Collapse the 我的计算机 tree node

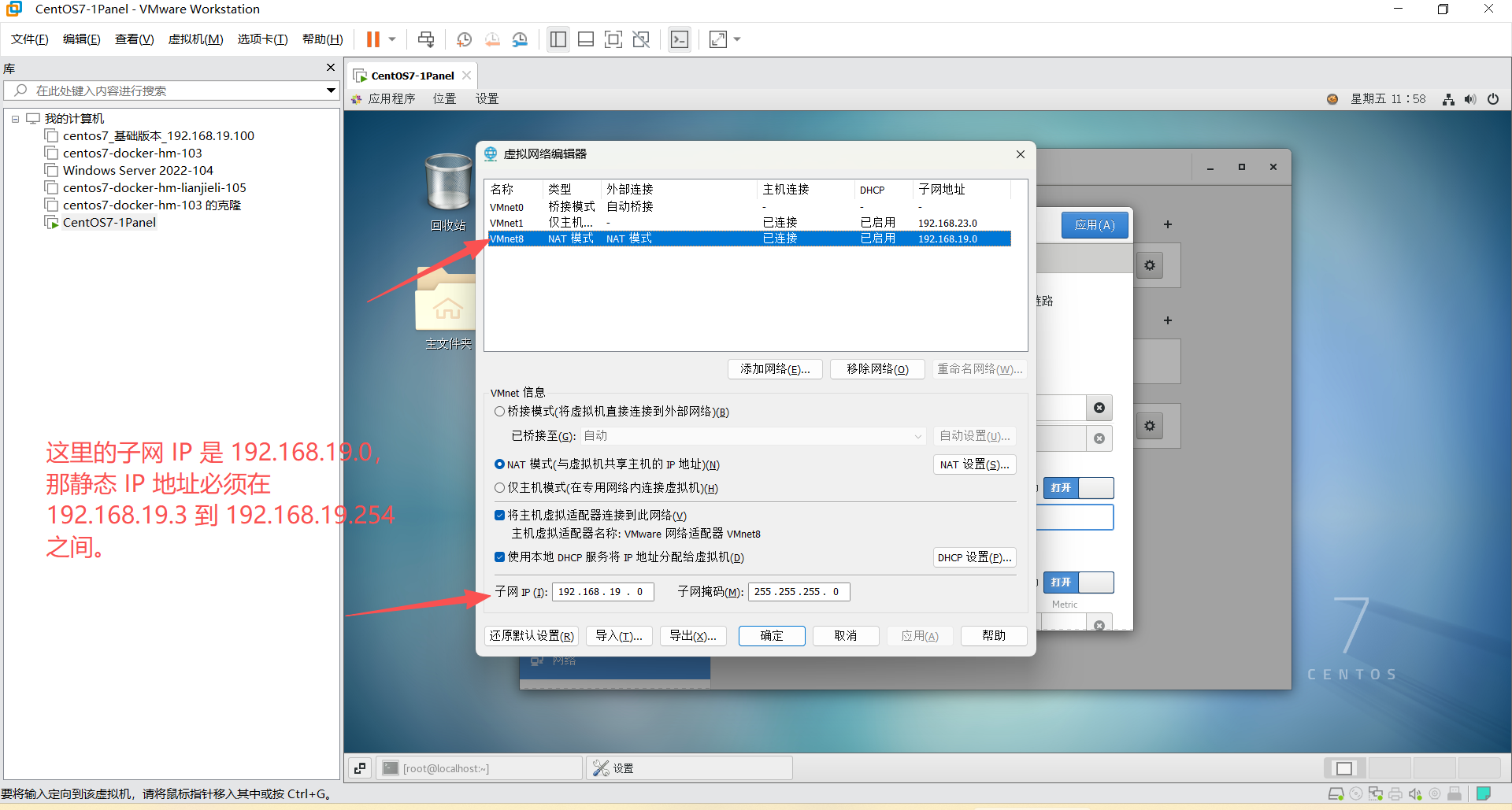tap(15, 119)
